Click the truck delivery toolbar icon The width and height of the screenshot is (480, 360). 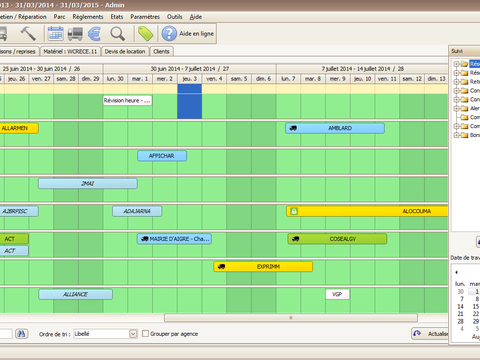point(75,33)
